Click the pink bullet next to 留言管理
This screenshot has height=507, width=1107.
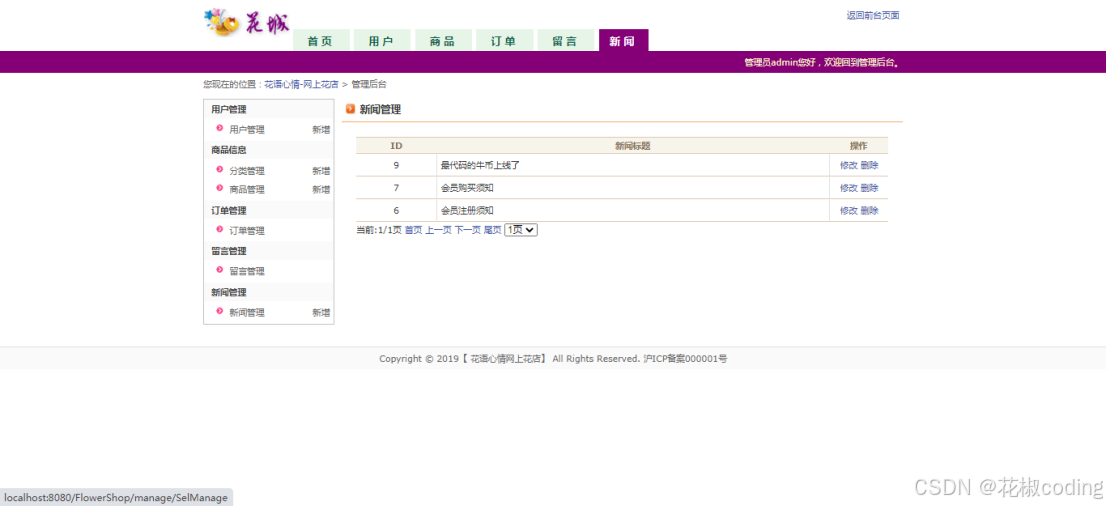(x=220, y=270)
